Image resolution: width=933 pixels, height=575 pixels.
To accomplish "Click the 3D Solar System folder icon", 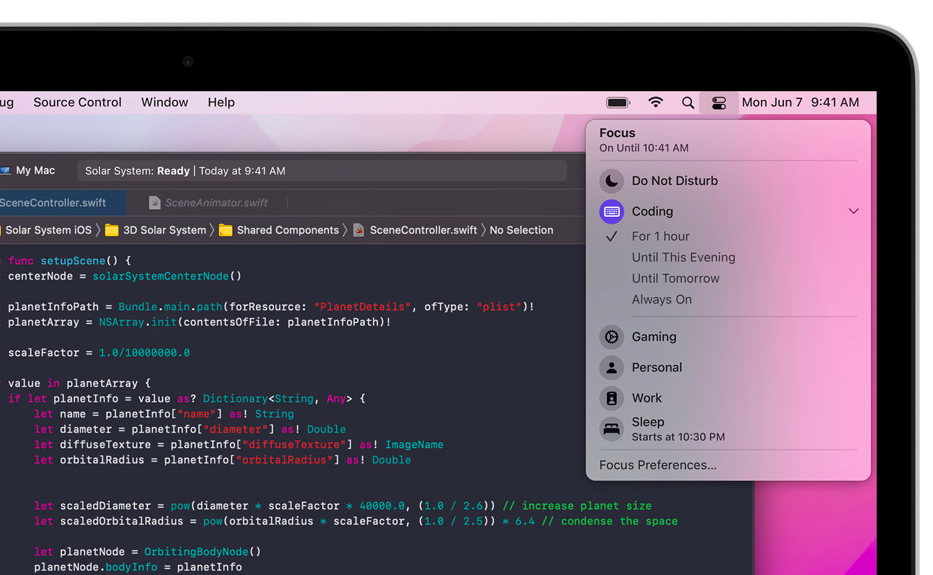I will point(111,230).
